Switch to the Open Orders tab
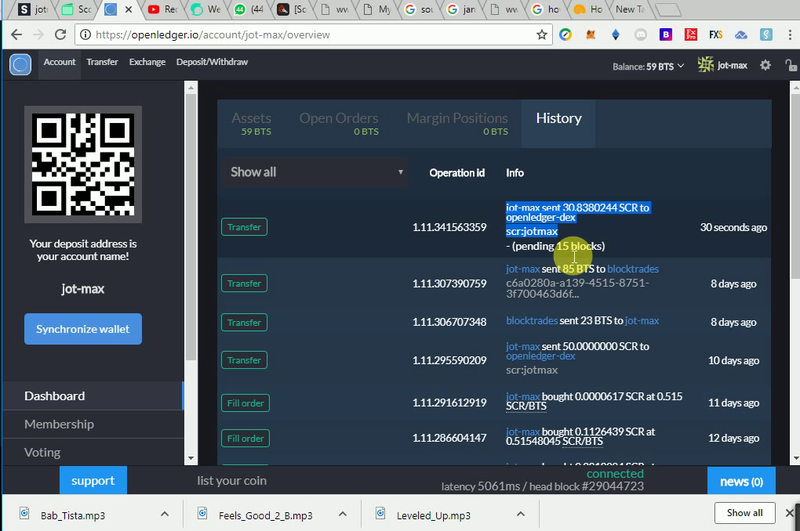This screenshot has width=800, height=531. click(339, 123)
